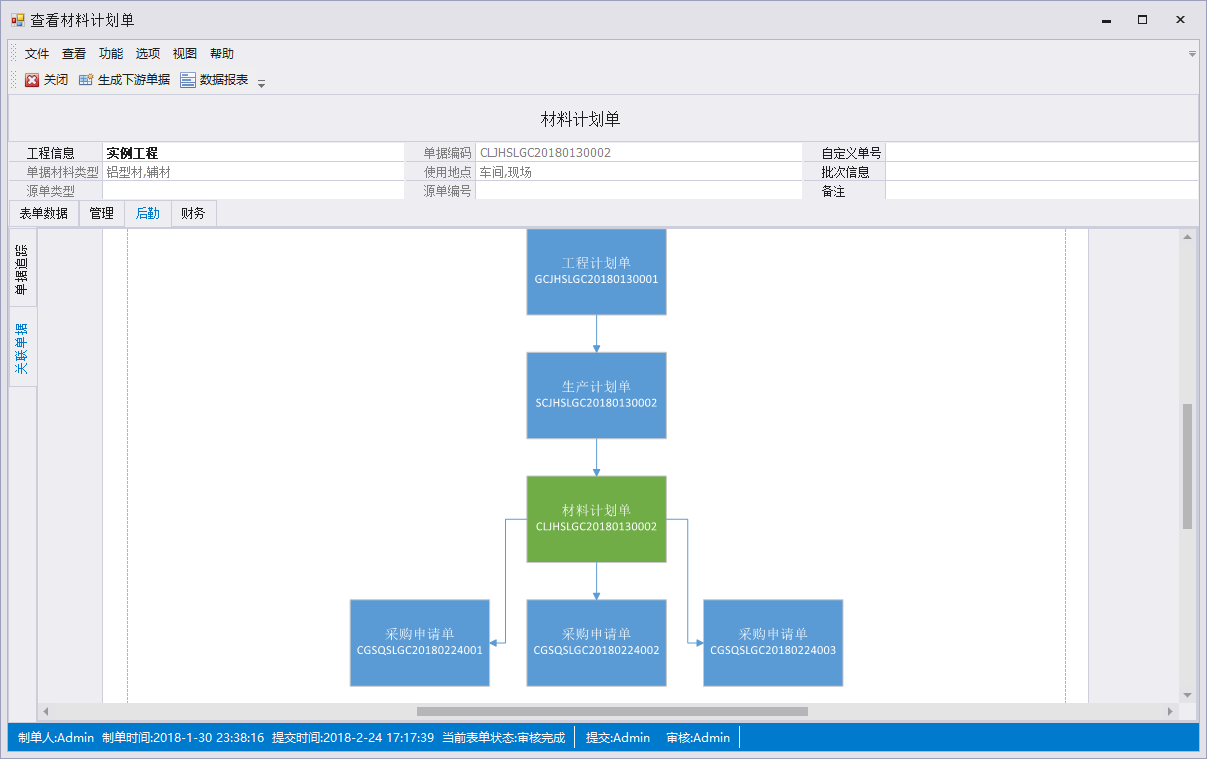The height and width of the screenshot is (759, 1207).
Task: Open the 文件 menu
Action: coord(37,54)
